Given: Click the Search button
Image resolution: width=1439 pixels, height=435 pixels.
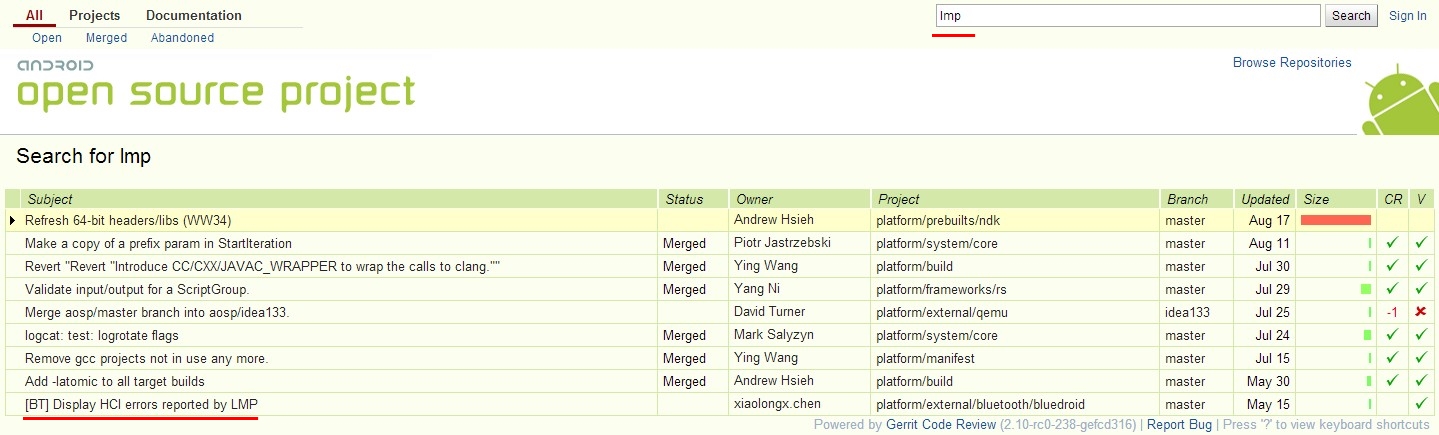Looking at the screenshot, I should [x=1351, y=15].
